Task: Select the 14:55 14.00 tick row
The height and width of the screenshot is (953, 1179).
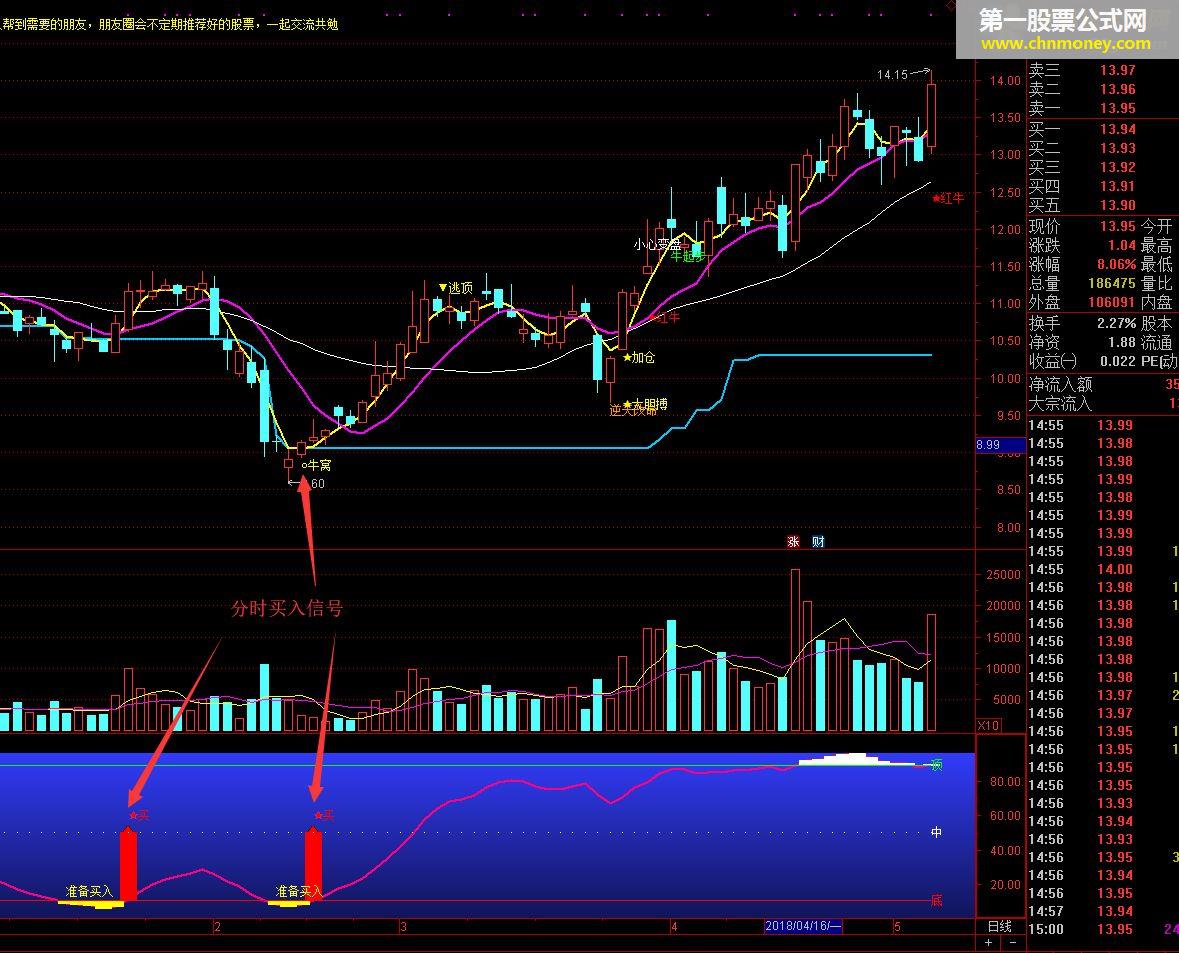Action: (x=1103, y=569)
